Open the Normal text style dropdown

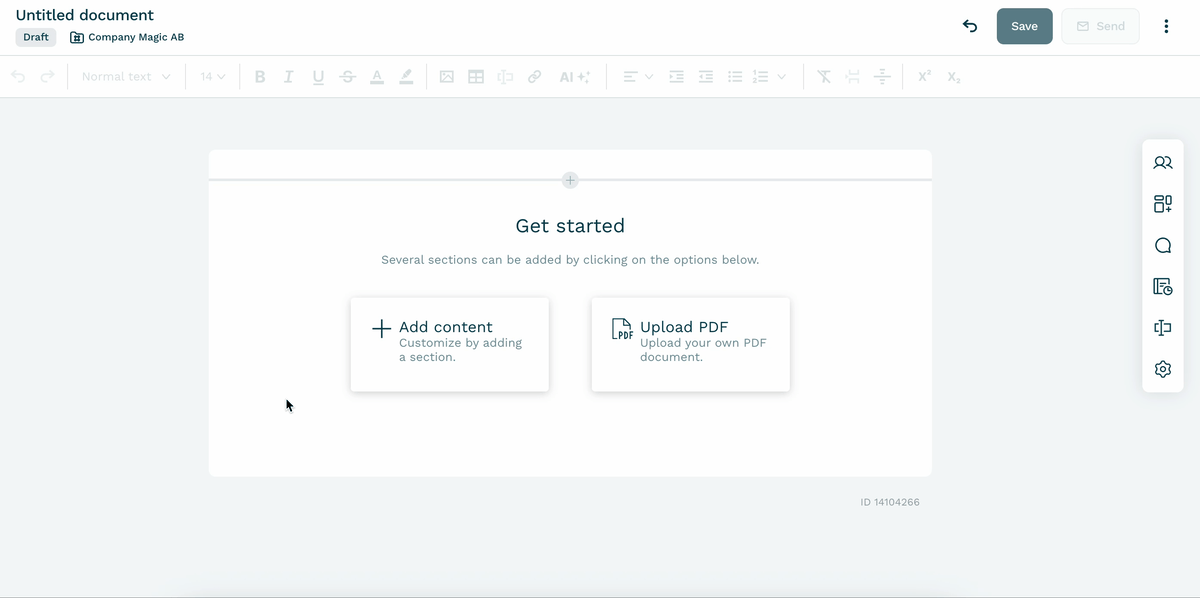pyautogui.click(x=126, y=76)
